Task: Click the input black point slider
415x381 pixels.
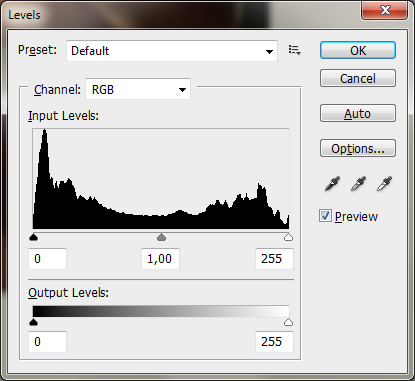Action: (x=34, y=237)
